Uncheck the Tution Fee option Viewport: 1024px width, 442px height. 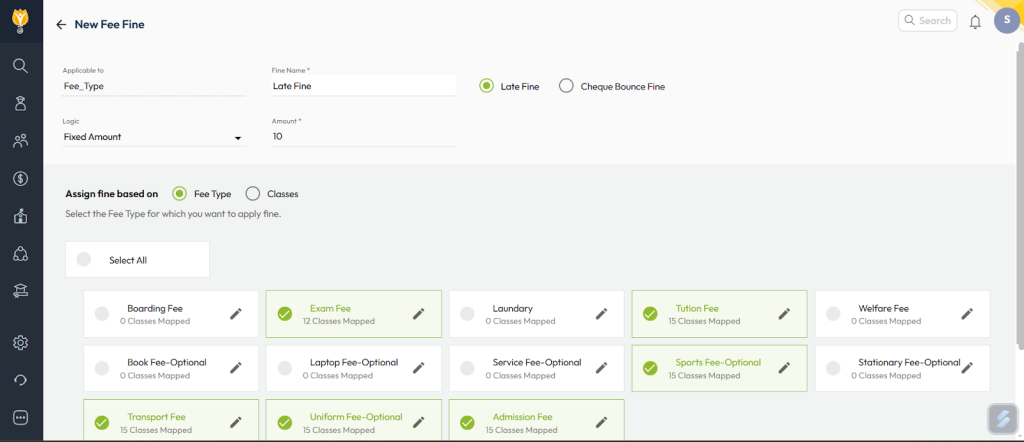[650, 314]
